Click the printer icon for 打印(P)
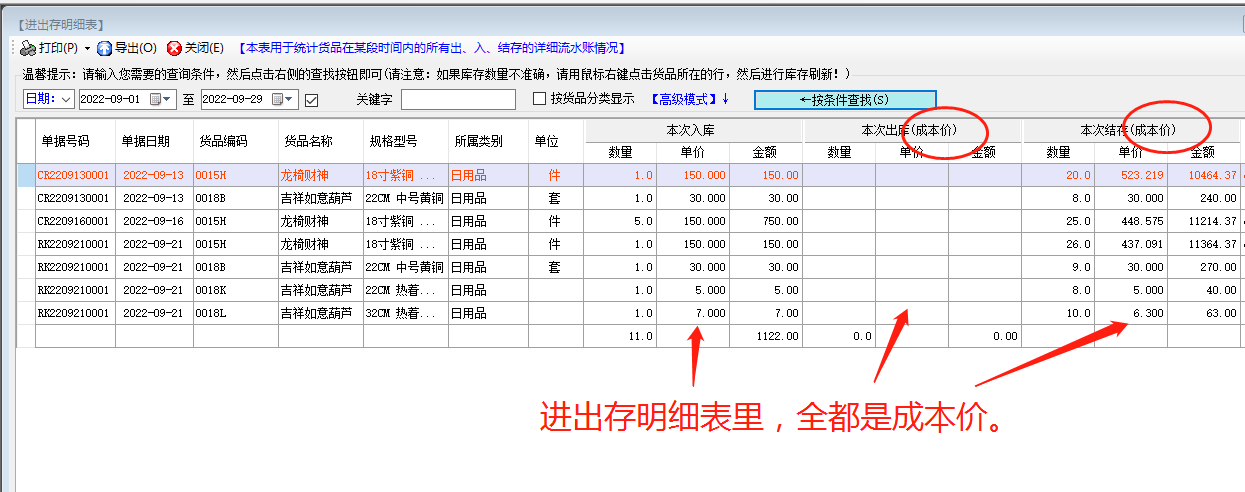The height and width of the screenshot is (492, 1245). pos(27,48)
